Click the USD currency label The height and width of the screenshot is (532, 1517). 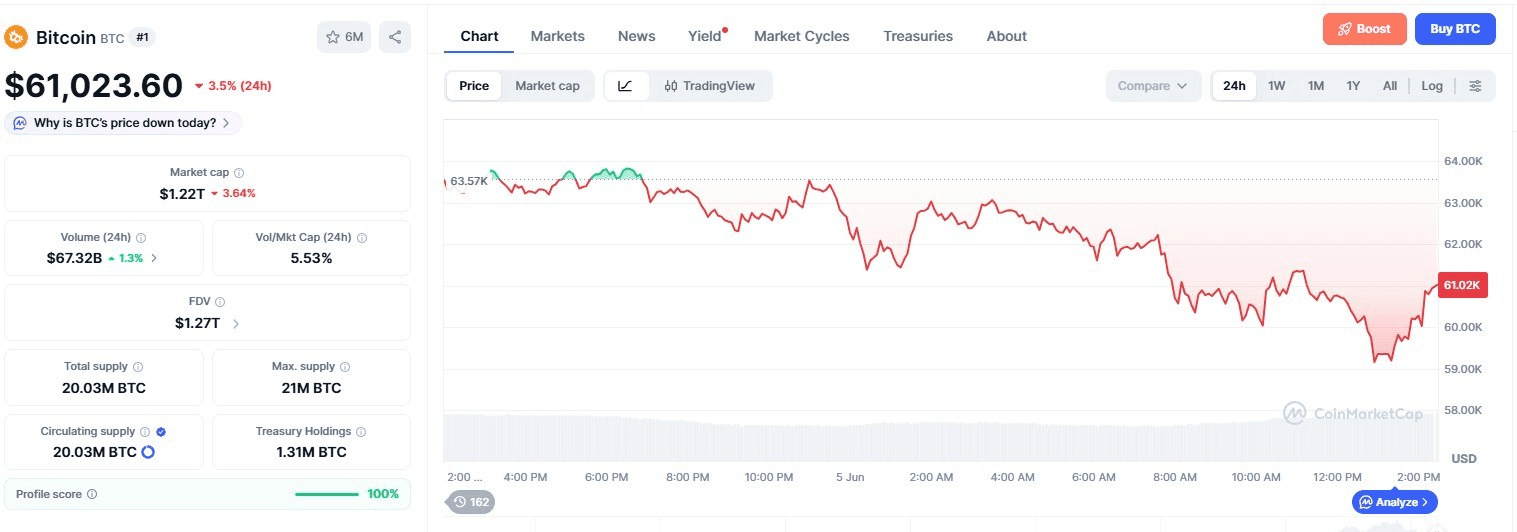[x=1464, y=459]
